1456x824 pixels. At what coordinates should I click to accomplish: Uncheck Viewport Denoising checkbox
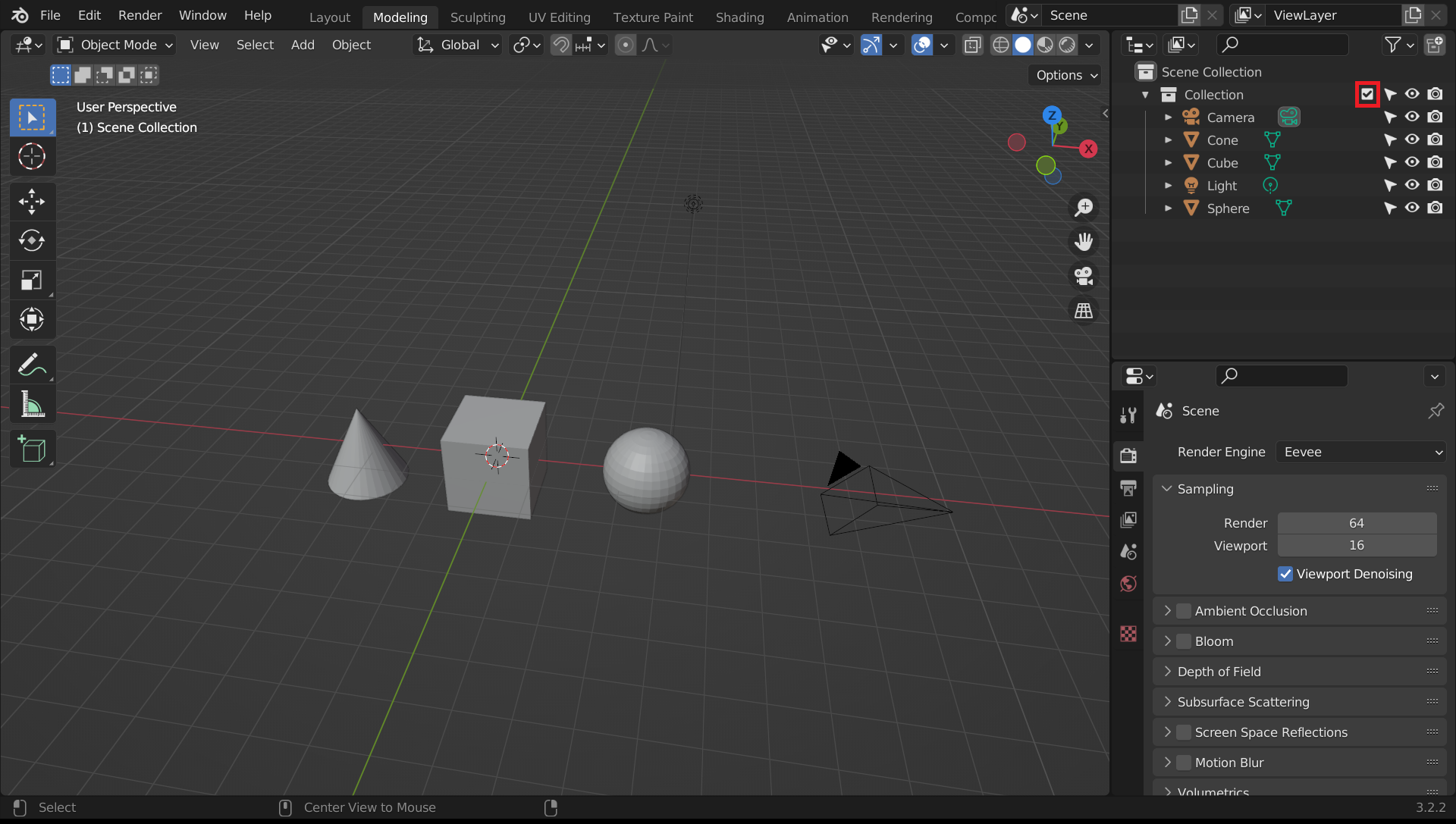pos(1285,574)
